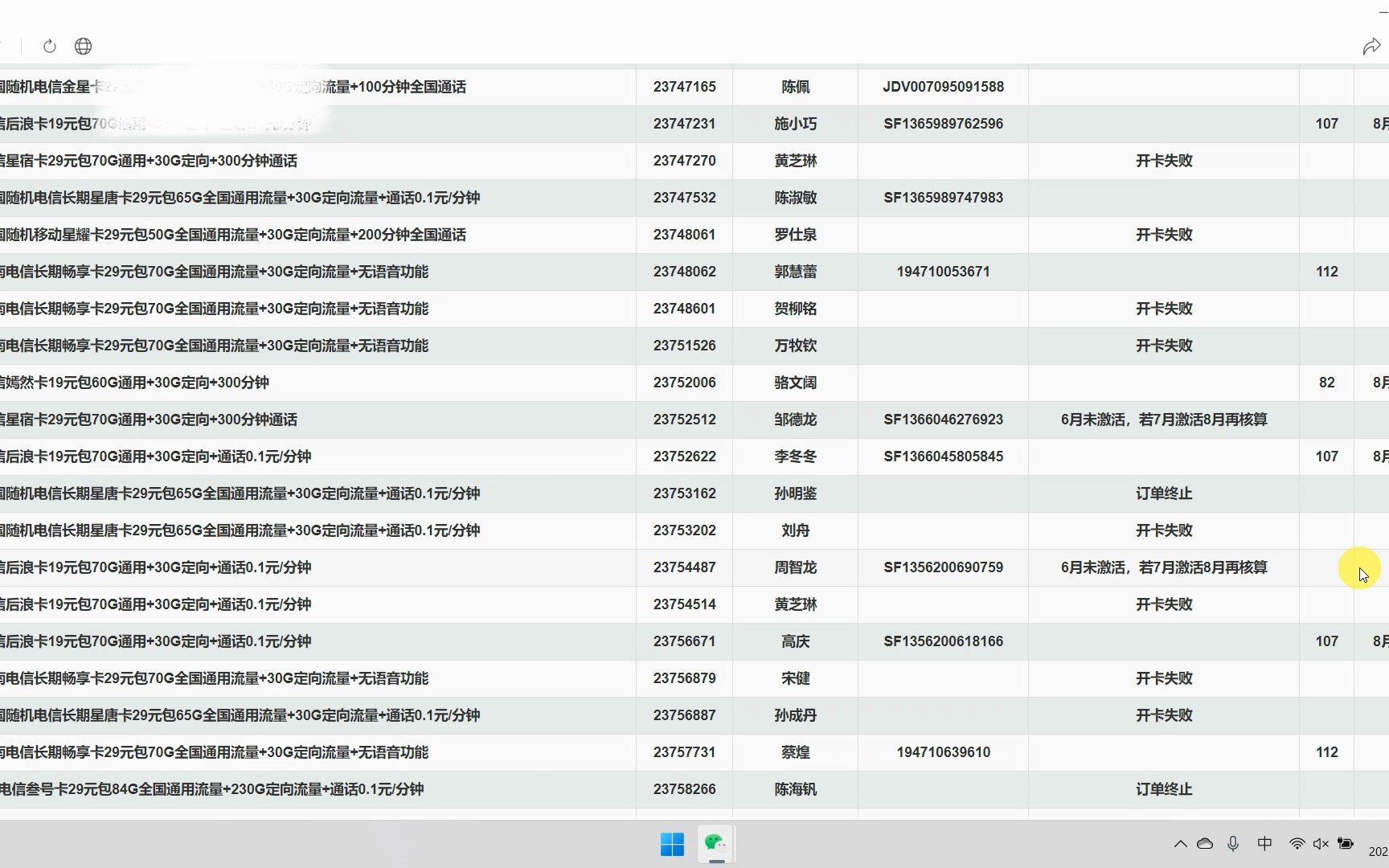Select tracking number JDV007095091588

(x=944, y=87)
